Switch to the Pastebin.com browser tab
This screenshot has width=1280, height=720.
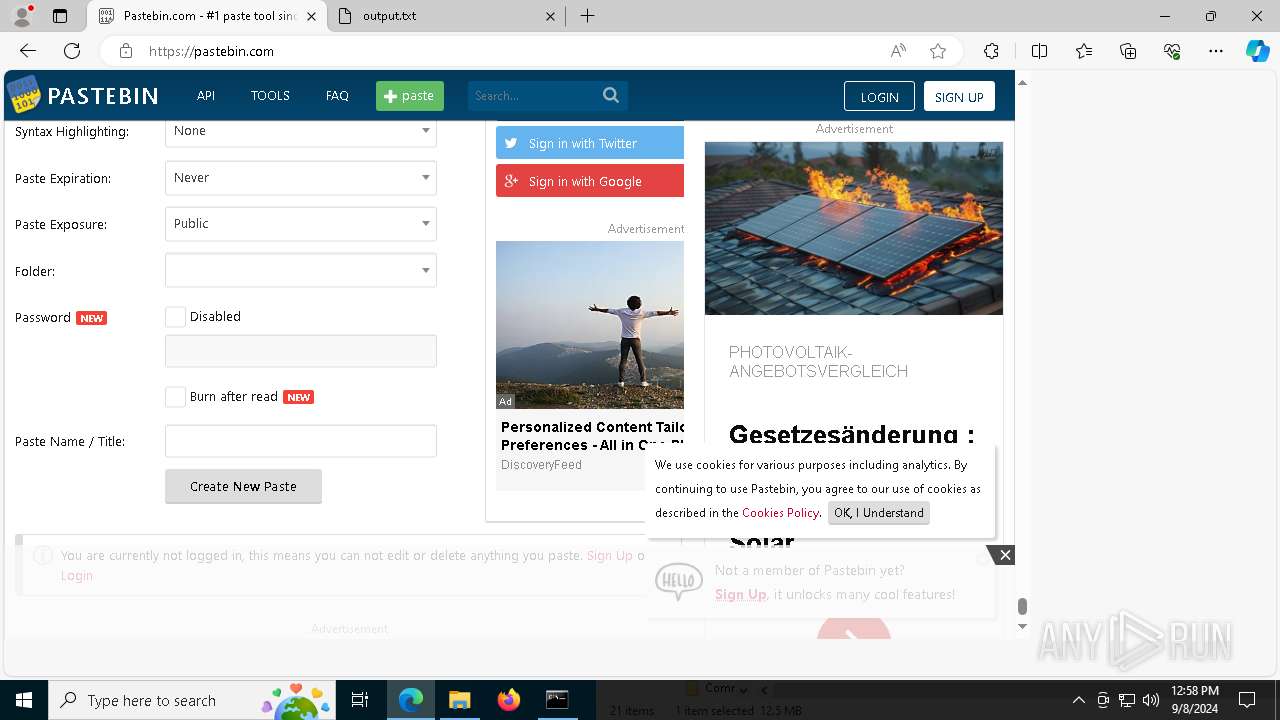pyautogui.click(x=208, y=16)
